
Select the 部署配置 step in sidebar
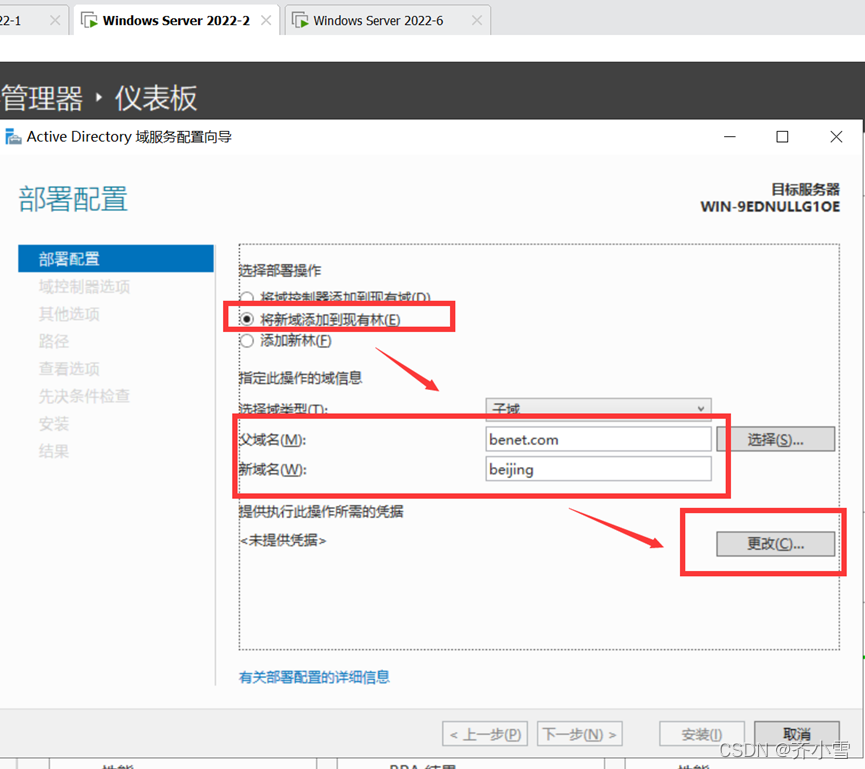tap(116, 259)
